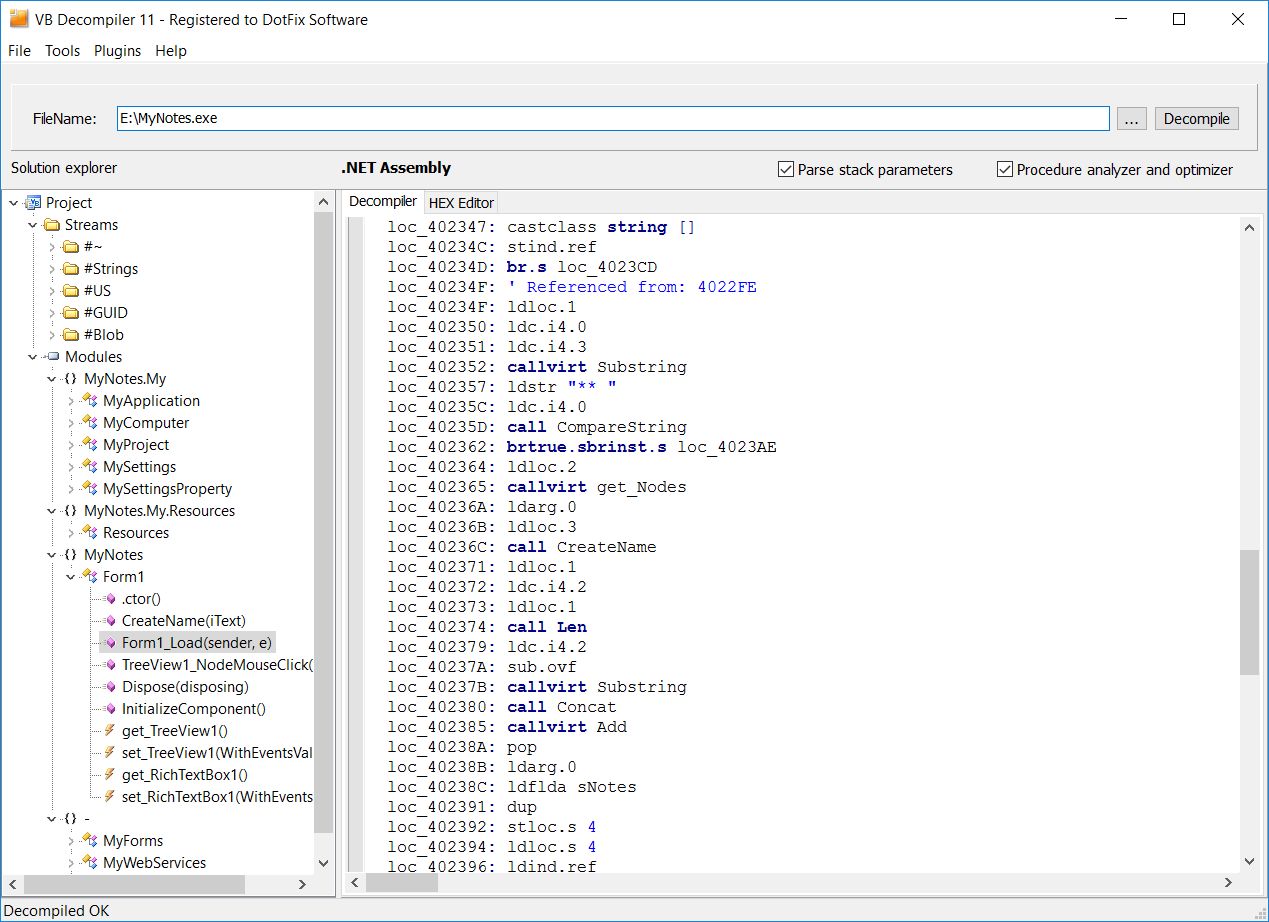
Task: Click the CreateName(iText) method icon
Action: (110, 621)
